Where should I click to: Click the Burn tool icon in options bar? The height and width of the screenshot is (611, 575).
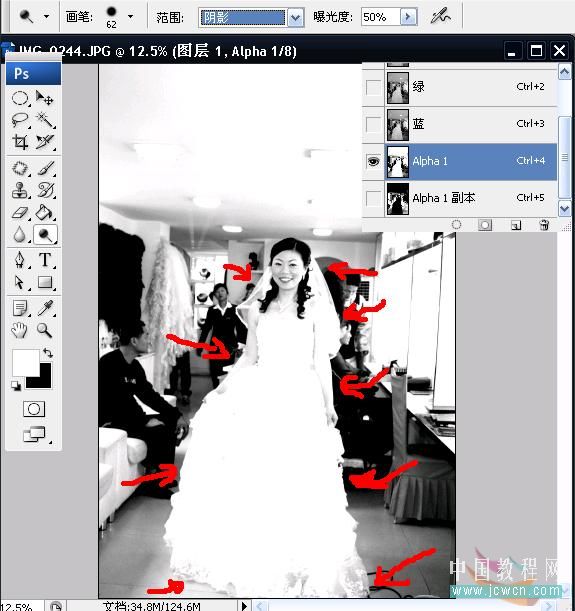tap(26, 16)
